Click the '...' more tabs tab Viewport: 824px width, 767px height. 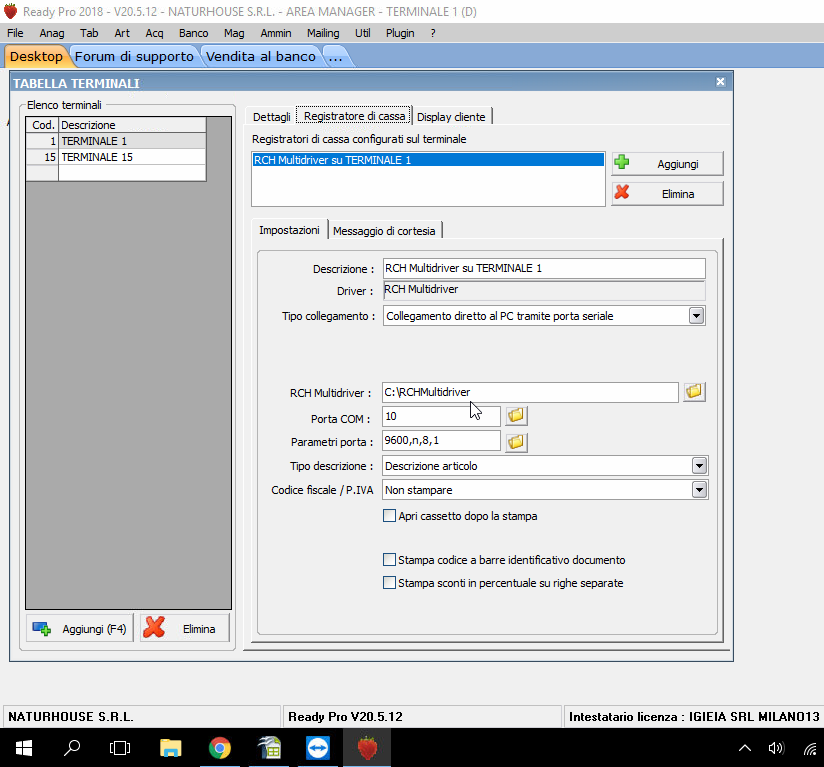pos(336,56)
